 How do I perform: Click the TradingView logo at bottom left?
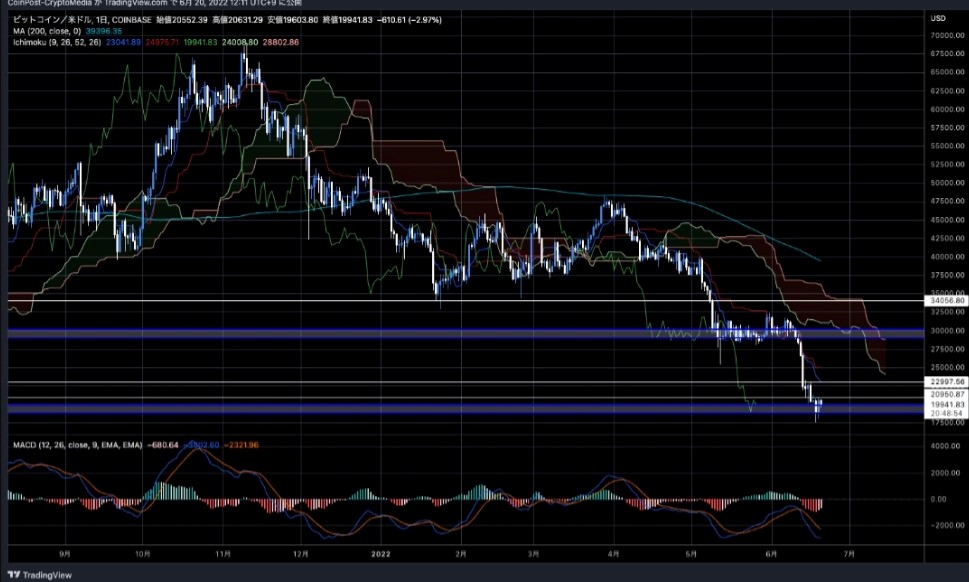40,575
